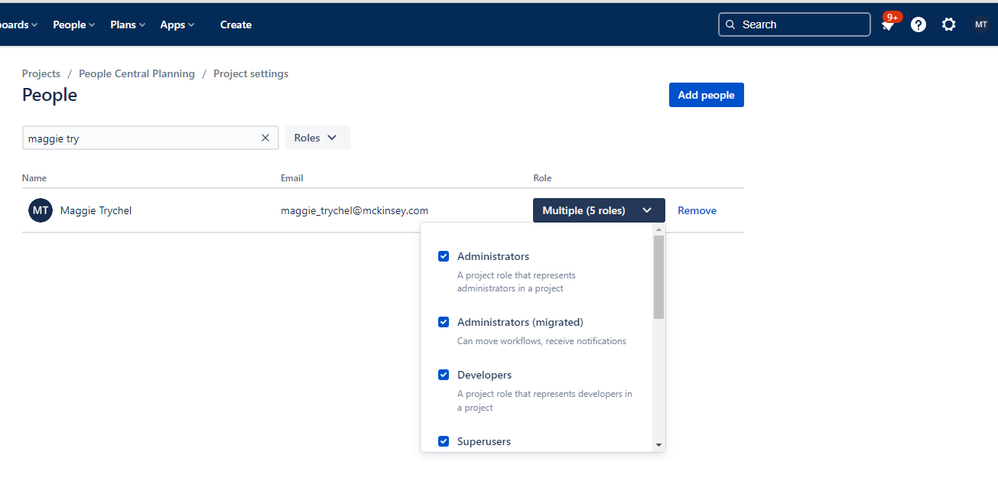The image size is (998, 478).
Task: Uncheck the Developers role checkbox
Action: click(x=444, y=375)
